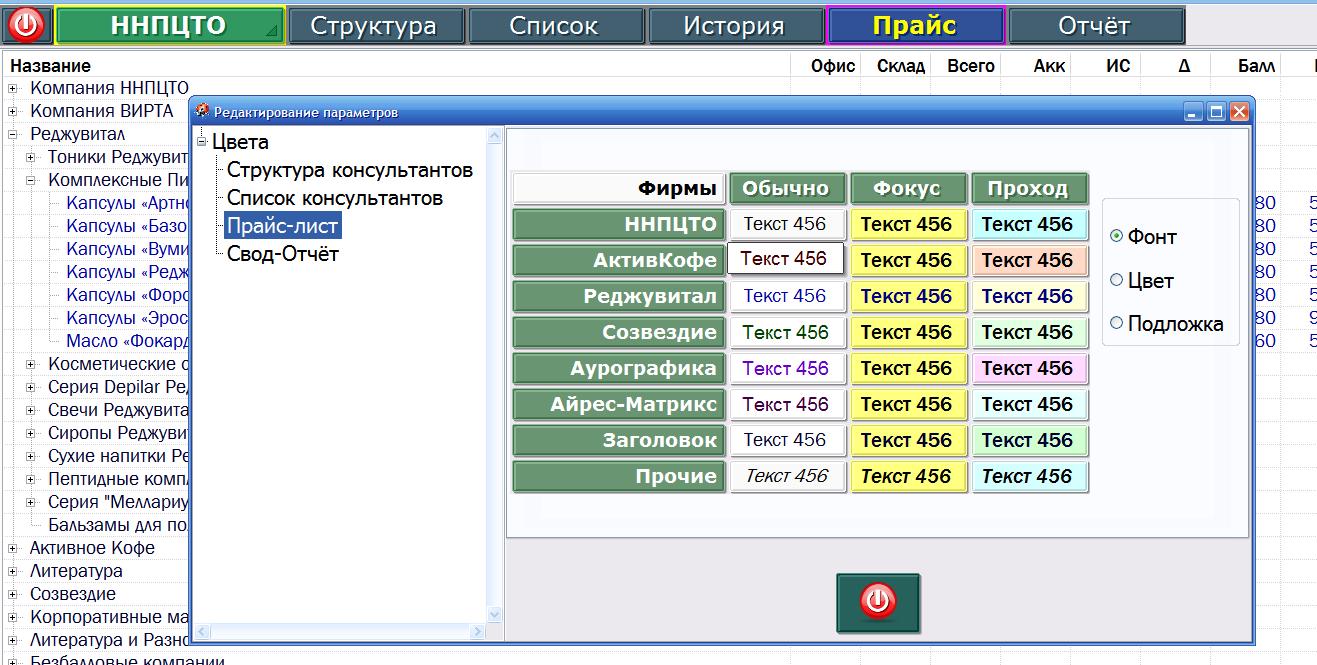Pick the АктивКофе Проход peach color cell
Screen dimensions: 1317x665
pyautogui.click(x=1028, y=260)
